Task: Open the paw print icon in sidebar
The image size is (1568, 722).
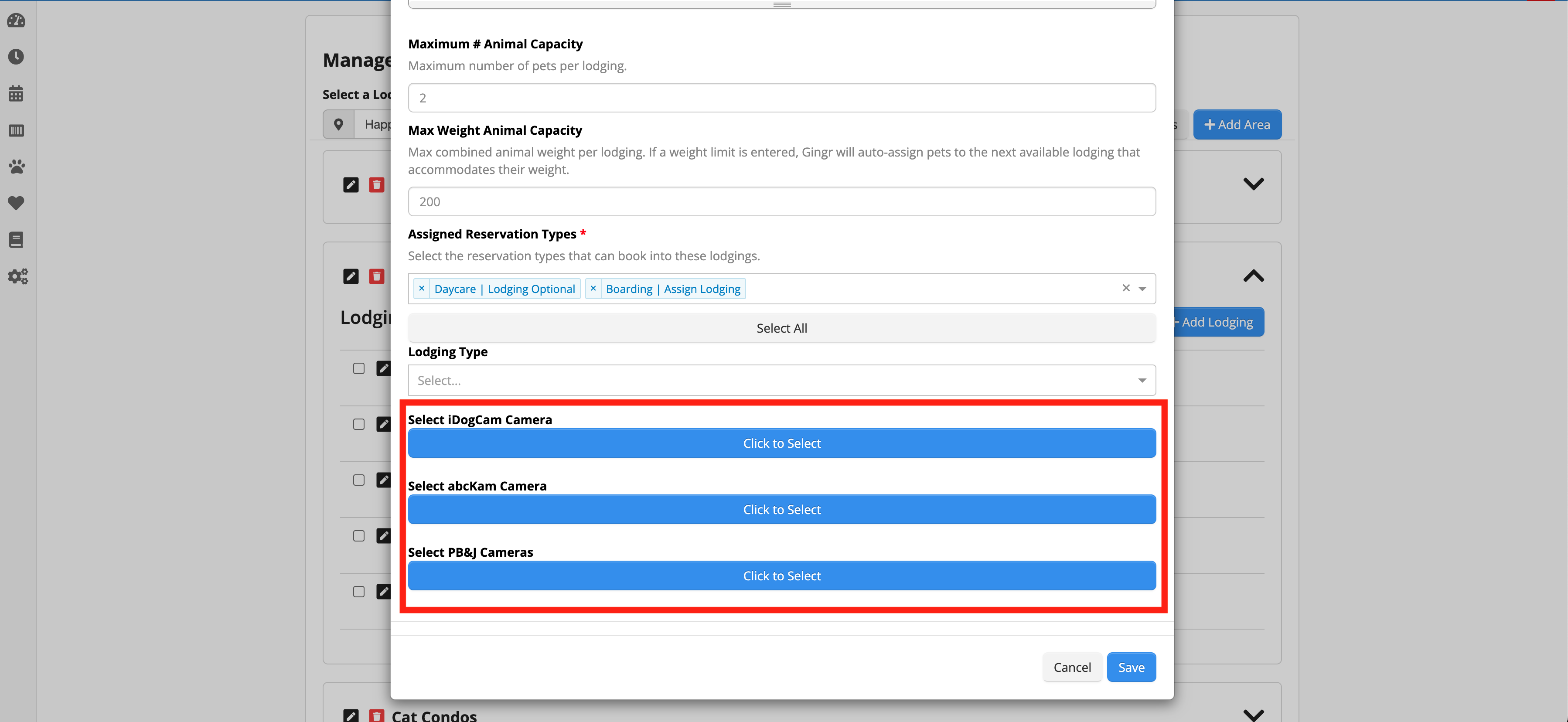Action: point(17,167)
